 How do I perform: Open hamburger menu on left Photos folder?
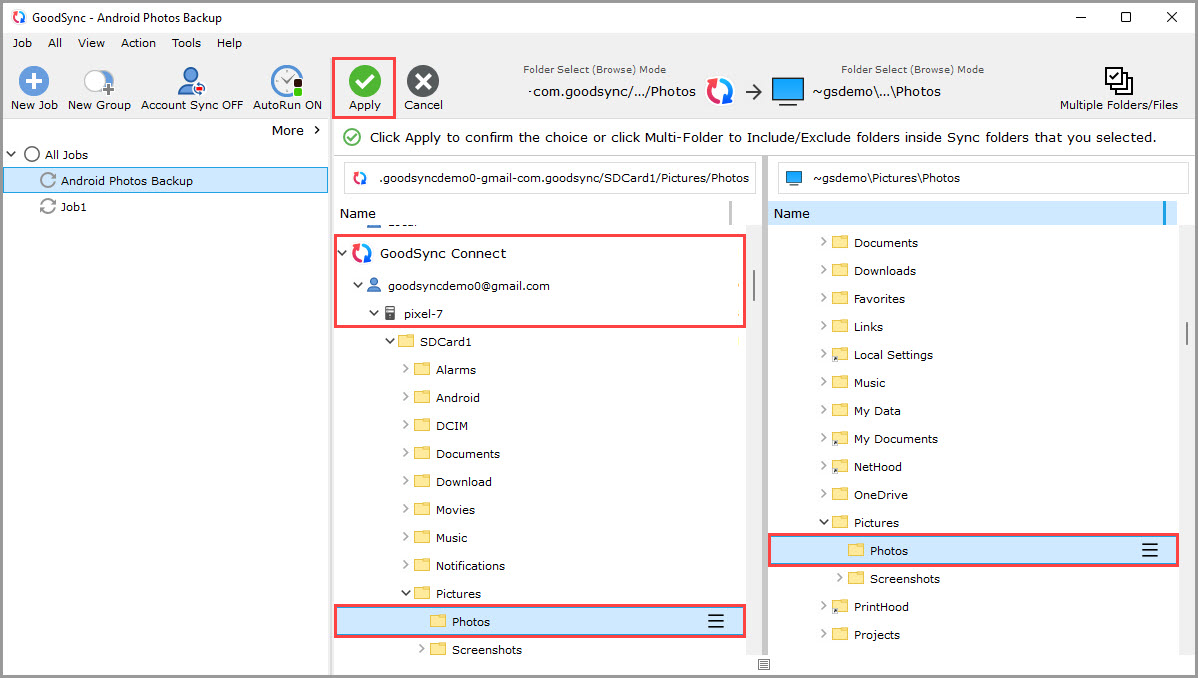click(716, 621)
